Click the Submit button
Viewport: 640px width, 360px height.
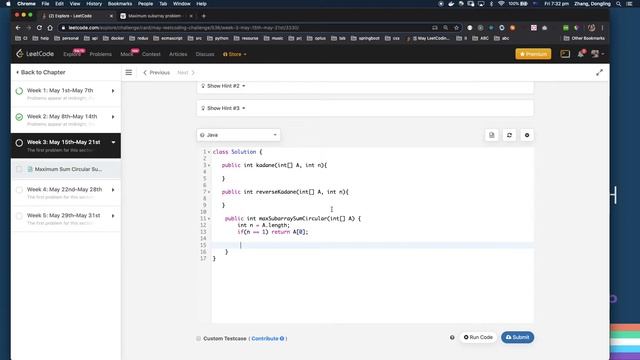518,338
